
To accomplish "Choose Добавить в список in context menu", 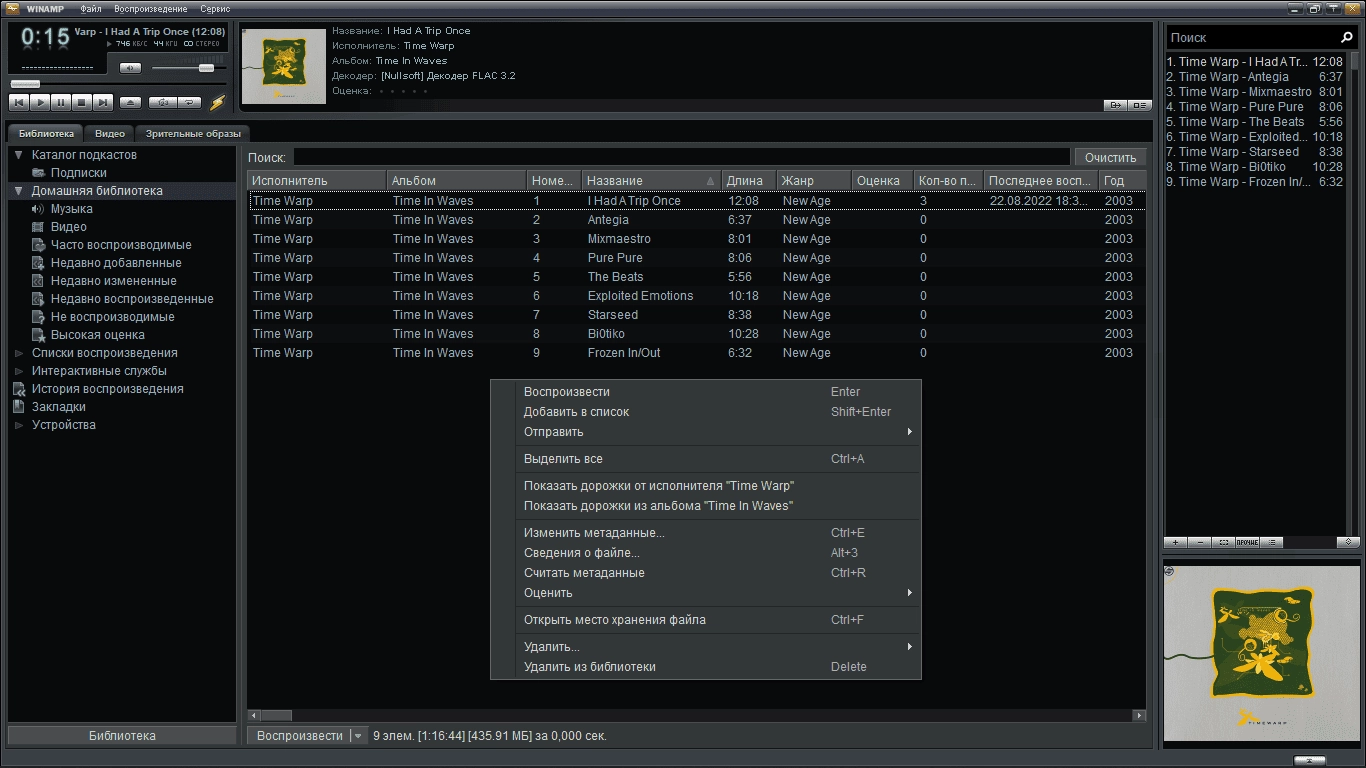I will coord(706,412).
